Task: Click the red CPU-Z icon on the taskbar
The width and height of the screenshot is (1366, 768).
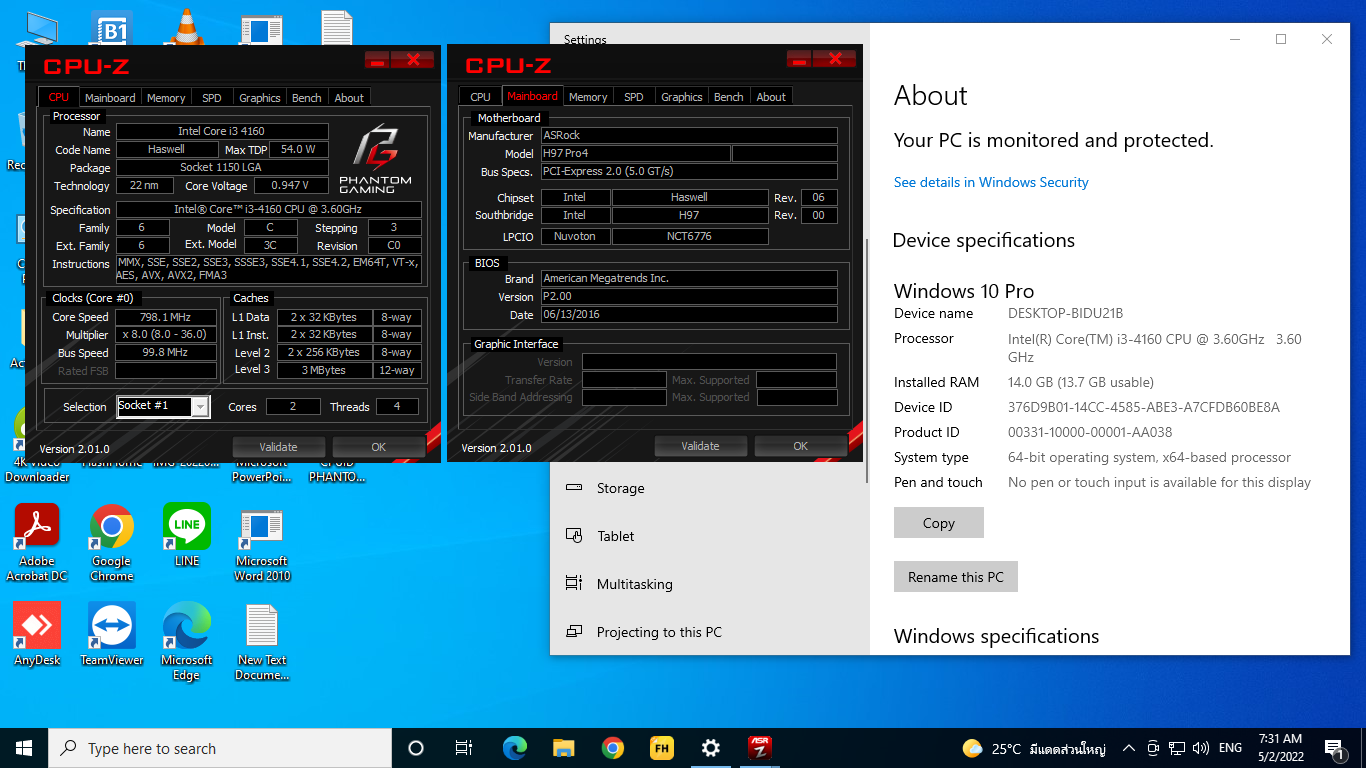Action: coord(759,748)
